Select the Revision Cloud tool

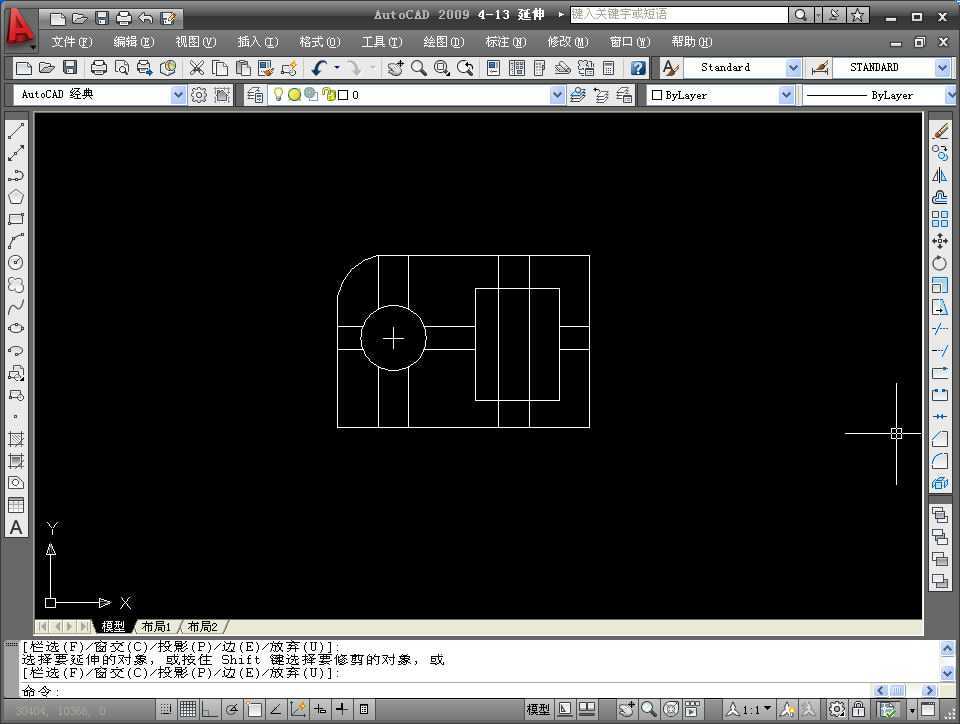pos(16,285)
